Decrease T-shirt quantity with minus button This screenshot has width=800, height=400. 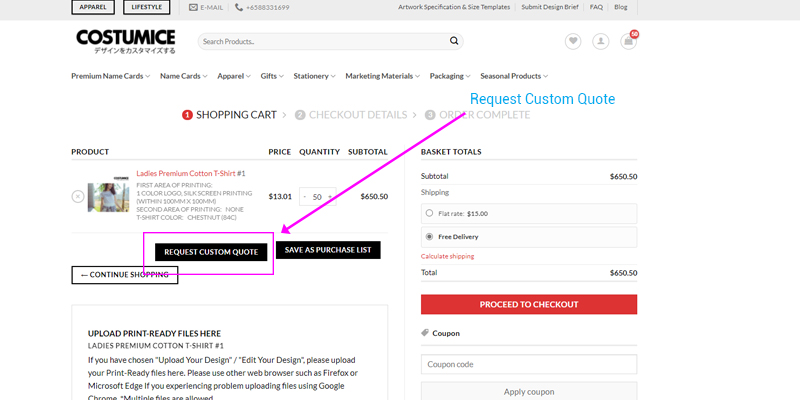point(305,197)
